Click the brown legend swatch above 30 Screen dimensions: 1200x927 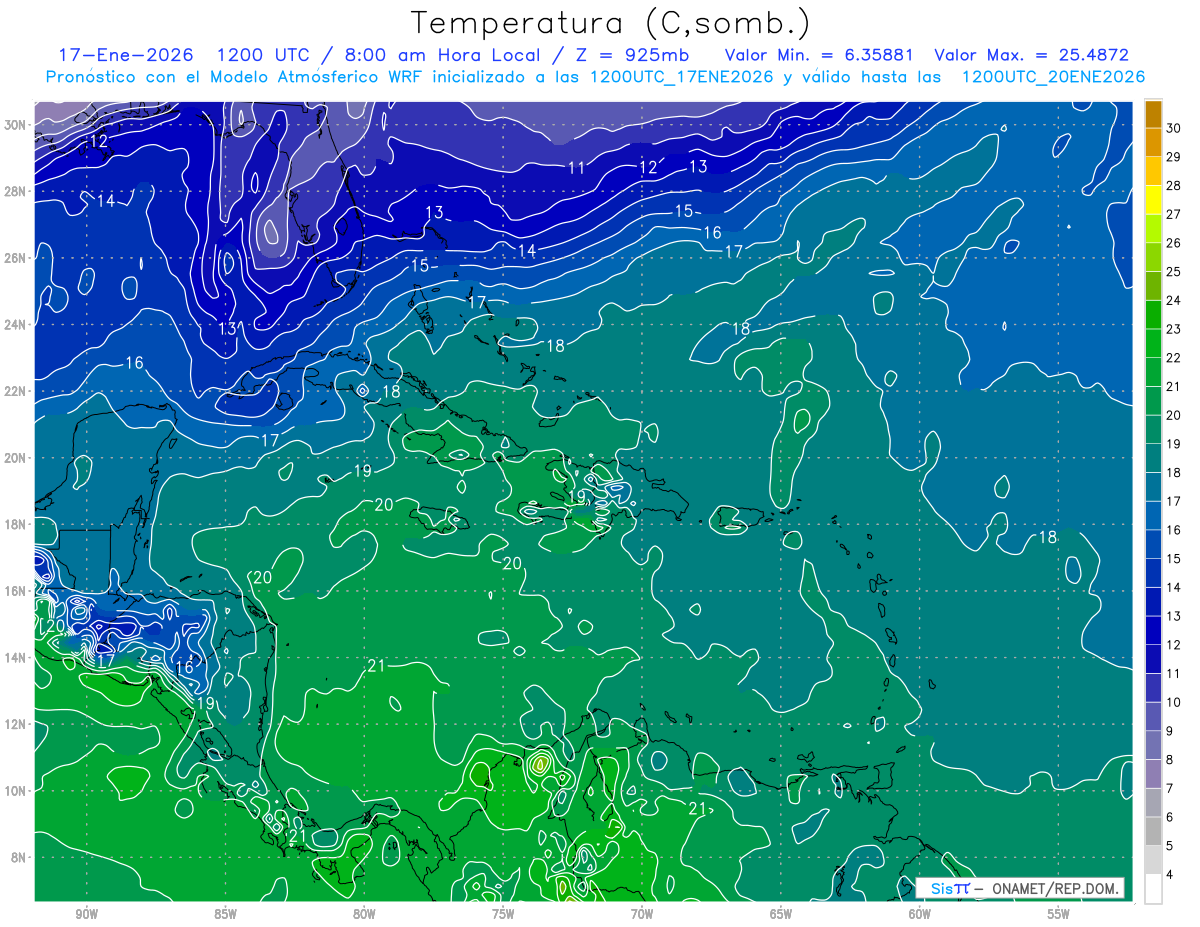pyautogui.click(x=1153, y=114)
